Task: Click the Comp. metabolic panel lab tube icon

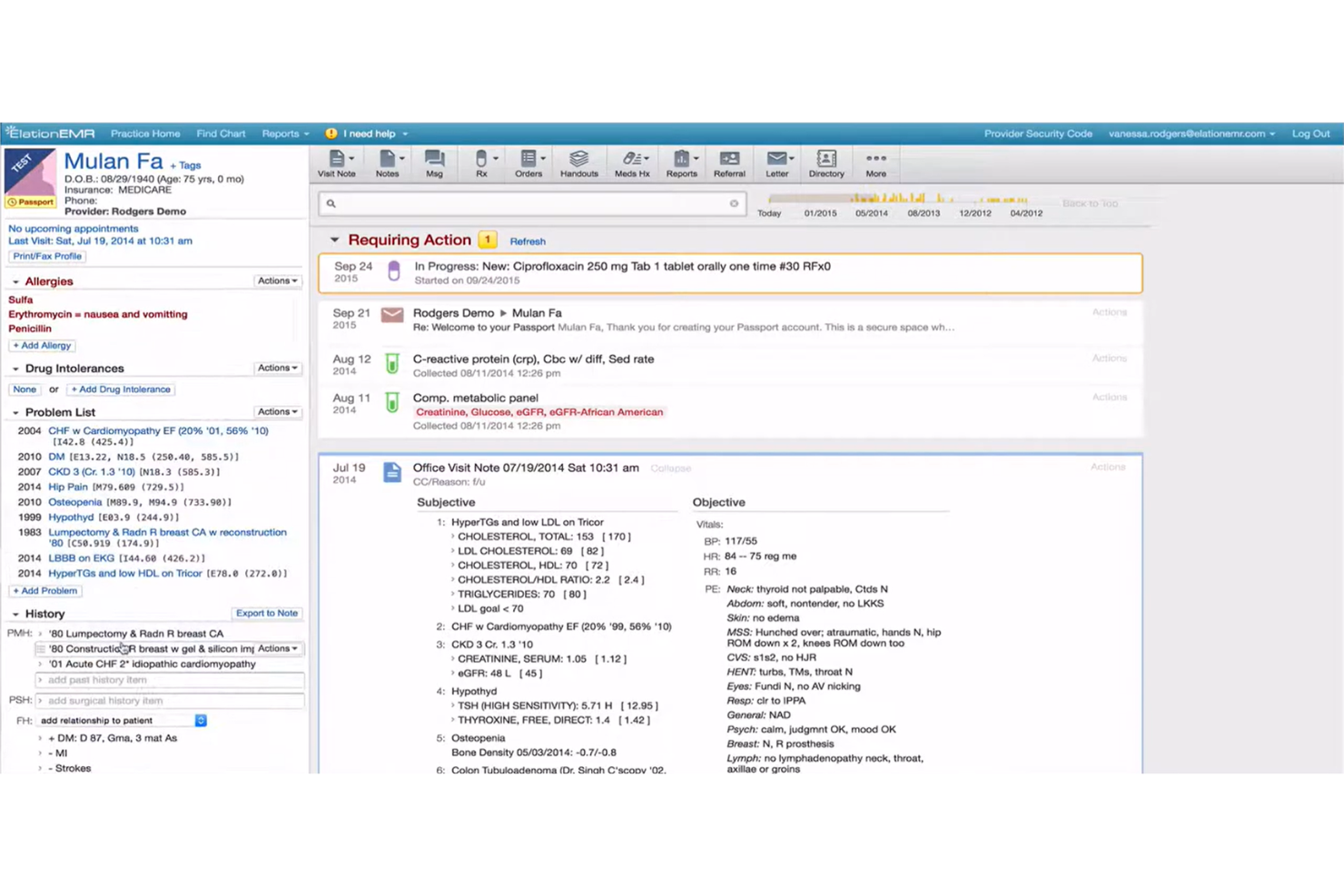Action: coord(392,402)
